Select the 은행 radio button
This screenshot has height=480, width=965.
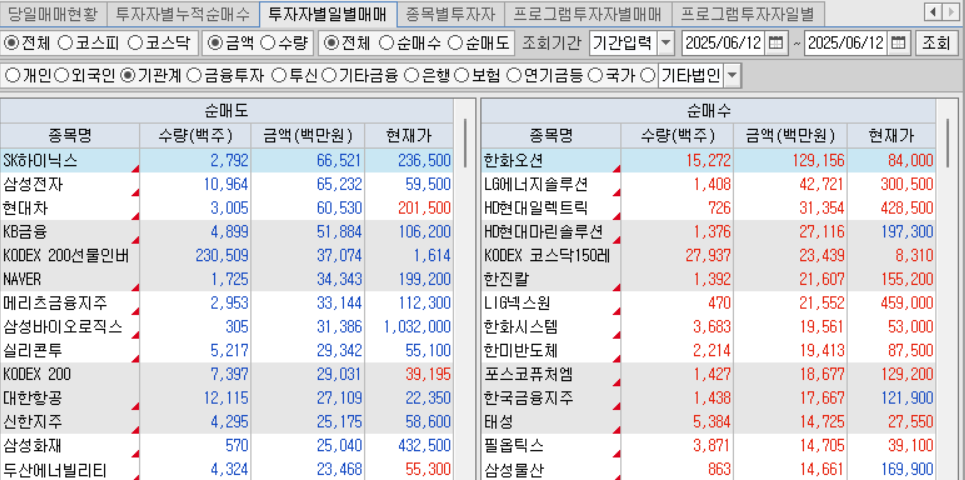pos(412,76)
